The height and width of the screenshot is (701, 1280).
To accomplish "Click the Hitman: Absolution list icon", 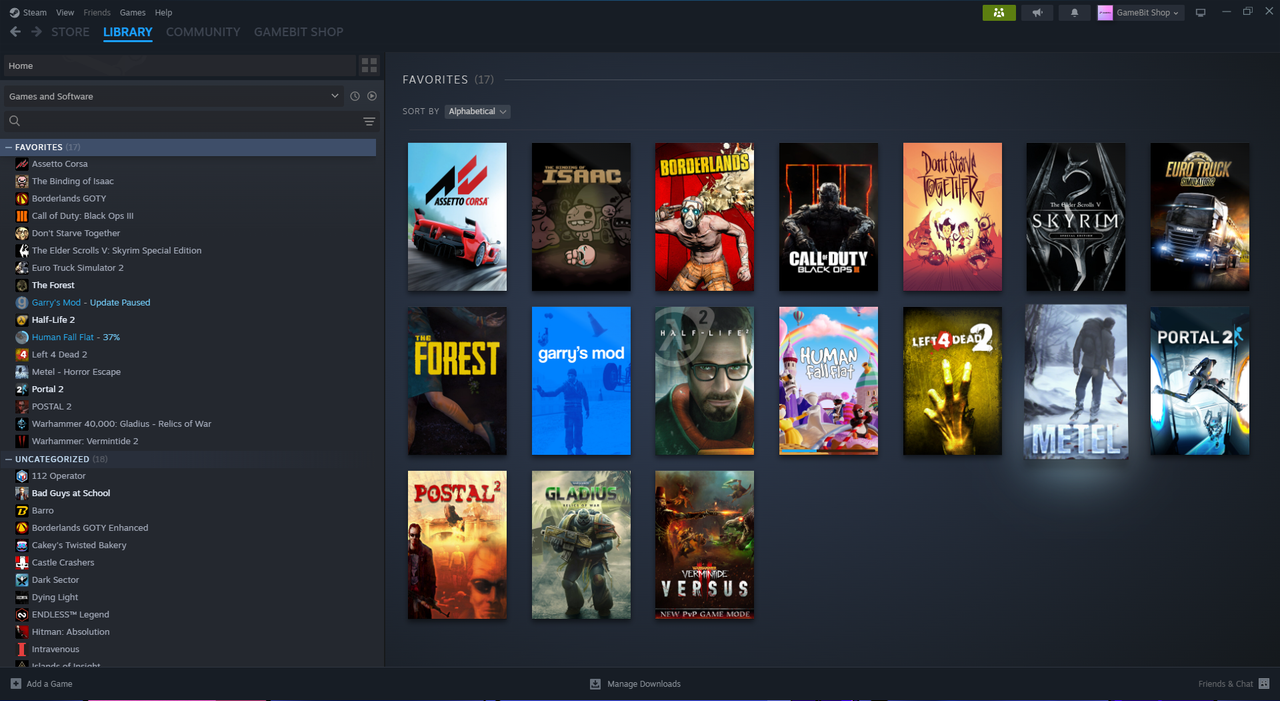I will coord(22,632).
